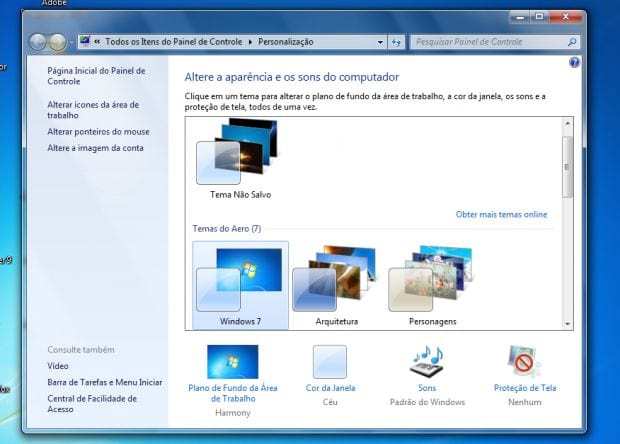Open the address bar history dropdown arrow

pos(380,42)
